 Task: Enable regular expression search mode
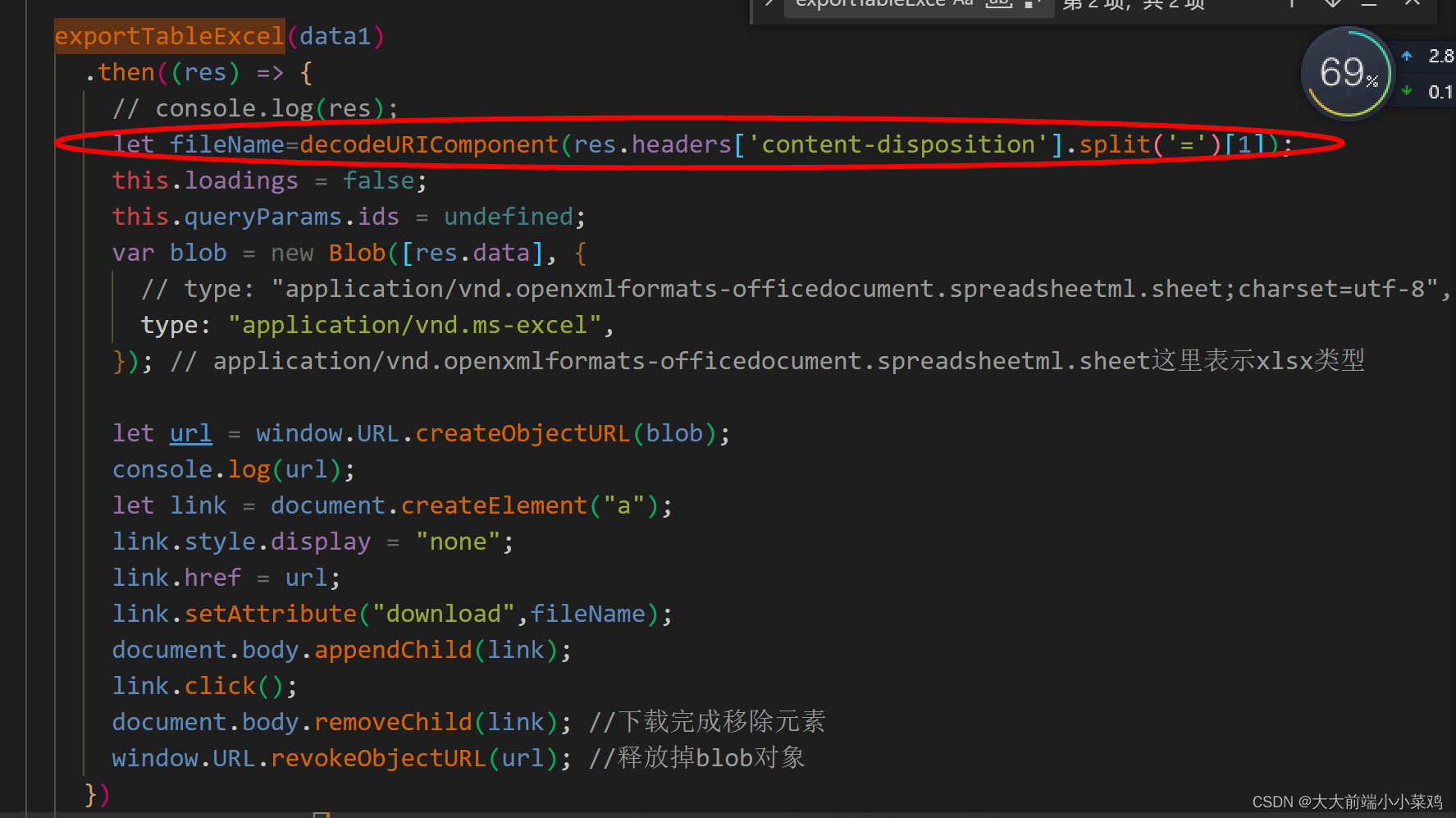(x=1027, y=4)
